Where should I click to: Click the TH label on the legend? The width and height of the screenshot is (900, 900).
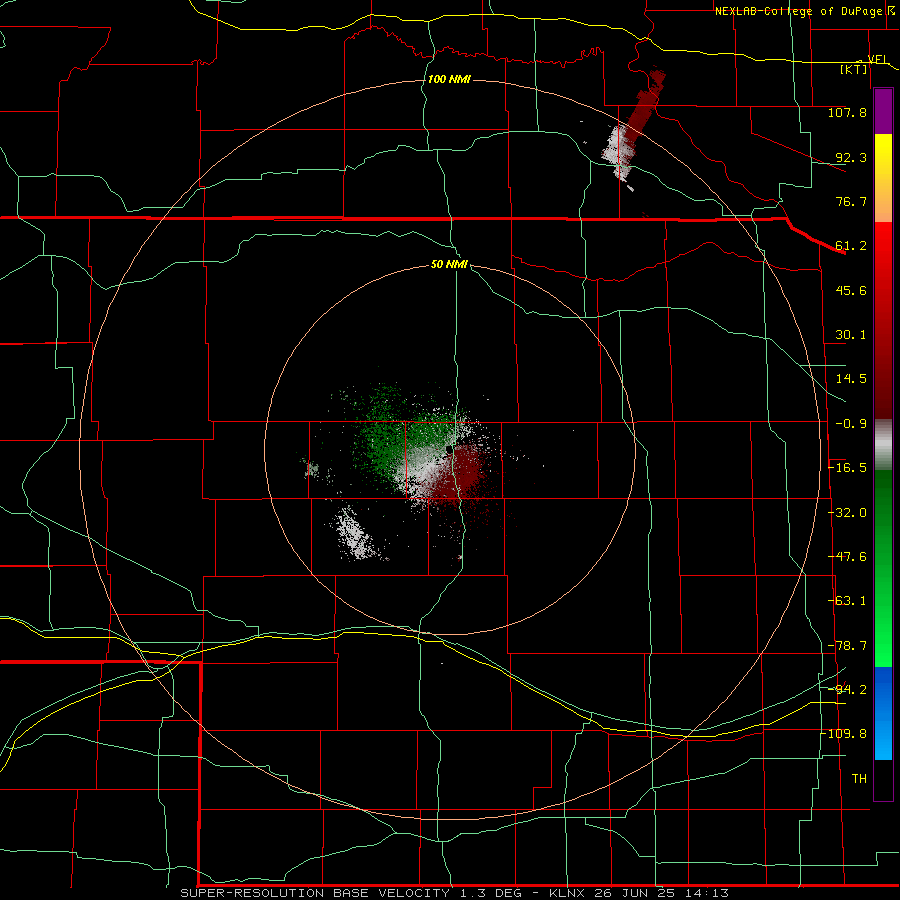859,779
